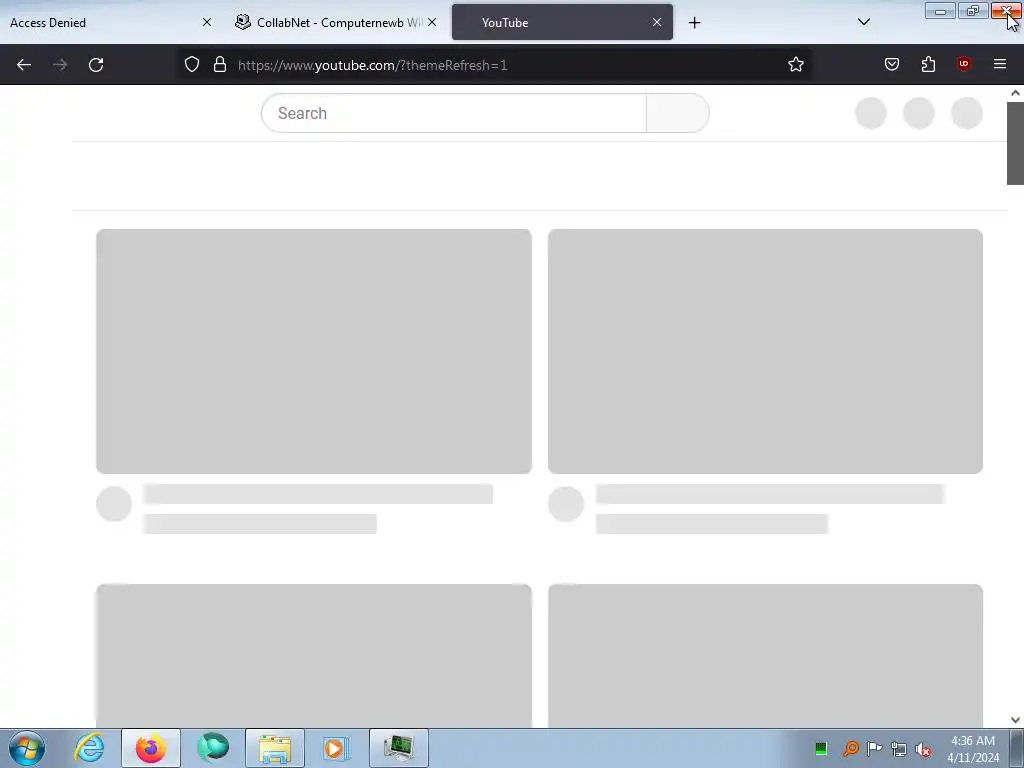Image resolution: width=1024 pixels, height=768 pixels.
Task: Open the Firefox hamburger application menu
Action: [x=1000, y=64]
